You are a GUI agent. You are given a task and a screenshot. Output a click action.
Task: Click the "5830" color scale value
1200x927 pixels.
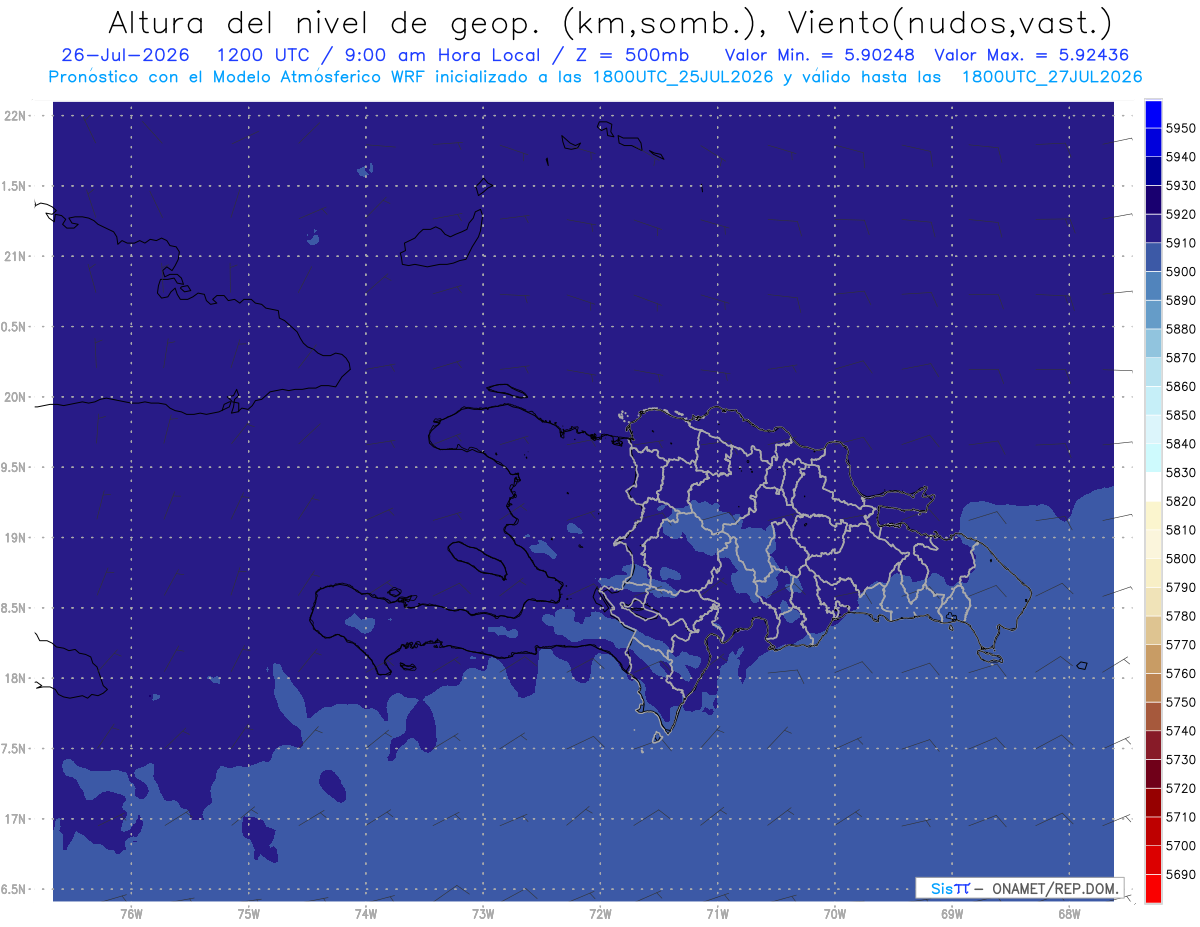coord(1181,472)
